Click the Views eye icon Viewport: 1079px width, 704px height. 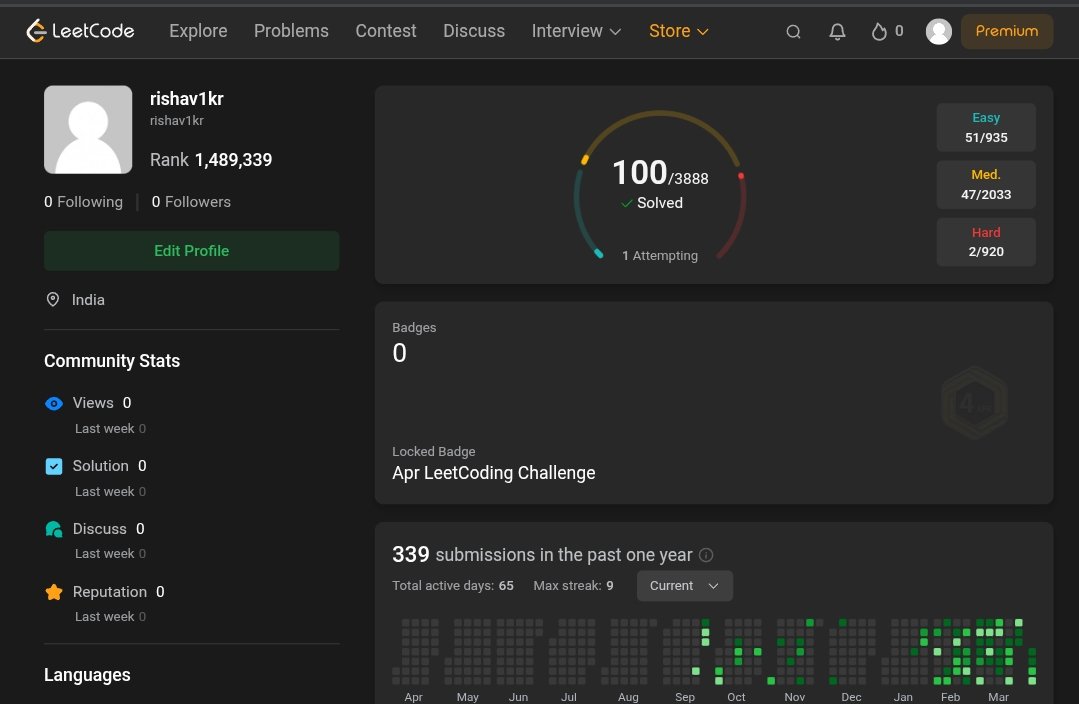point(54,403)
